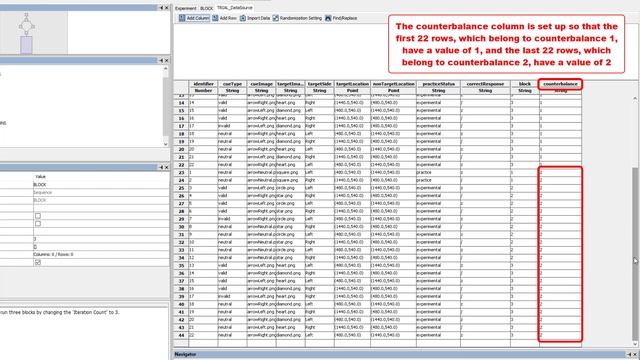
Task: Click the practiceStatus column header
Action: point(438,84)
